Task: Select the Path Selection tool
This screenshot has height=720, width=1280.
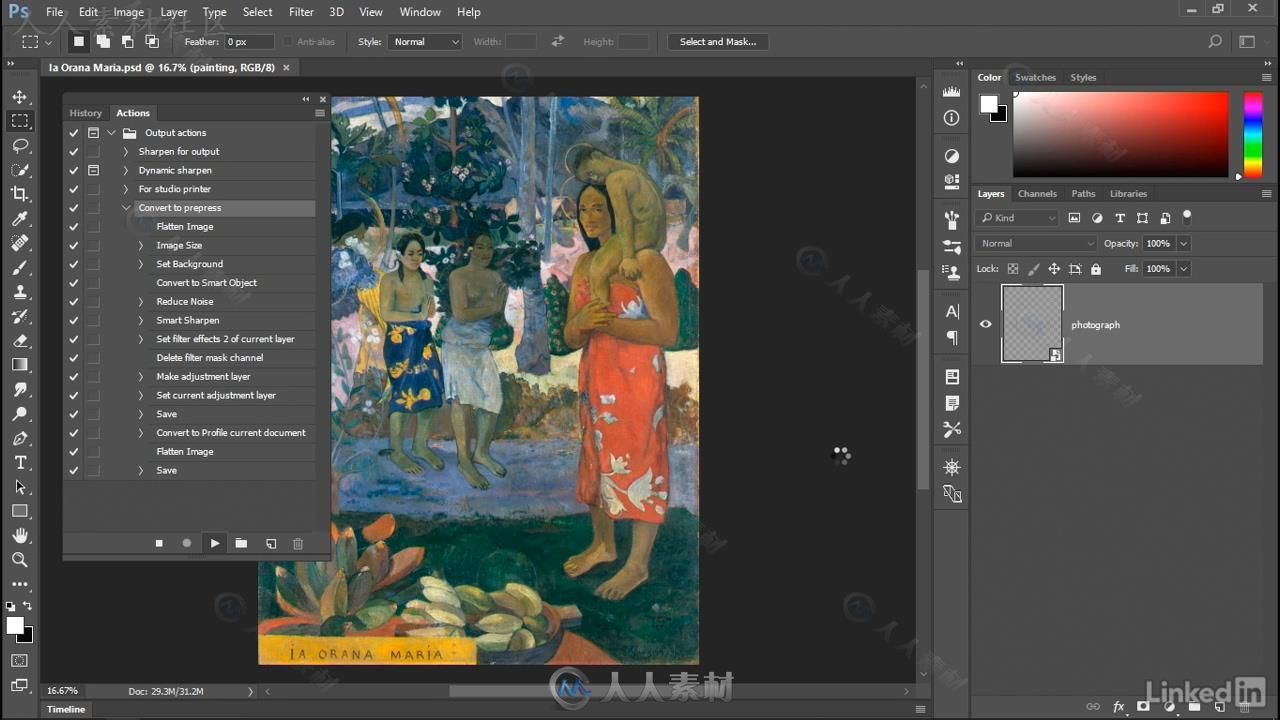Action: click(19, 487)
